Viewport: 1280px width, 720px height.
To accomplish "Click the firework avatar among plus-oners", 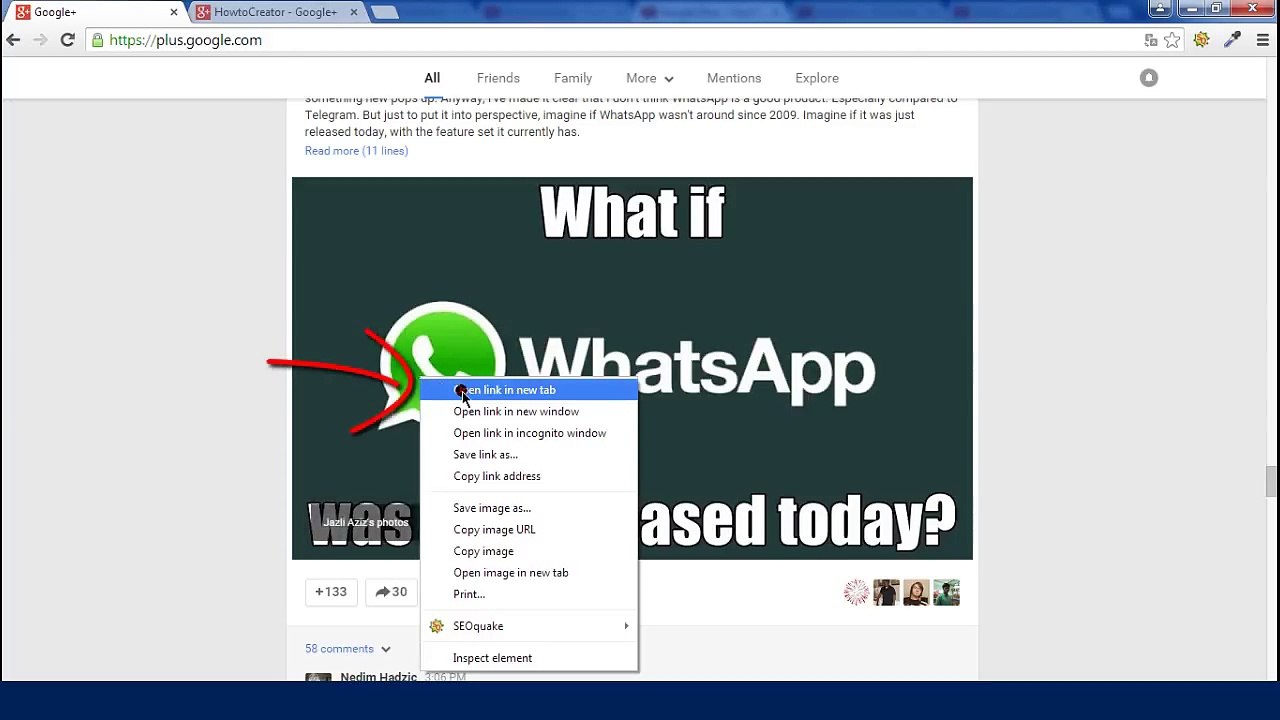I will tap(857, 593).
